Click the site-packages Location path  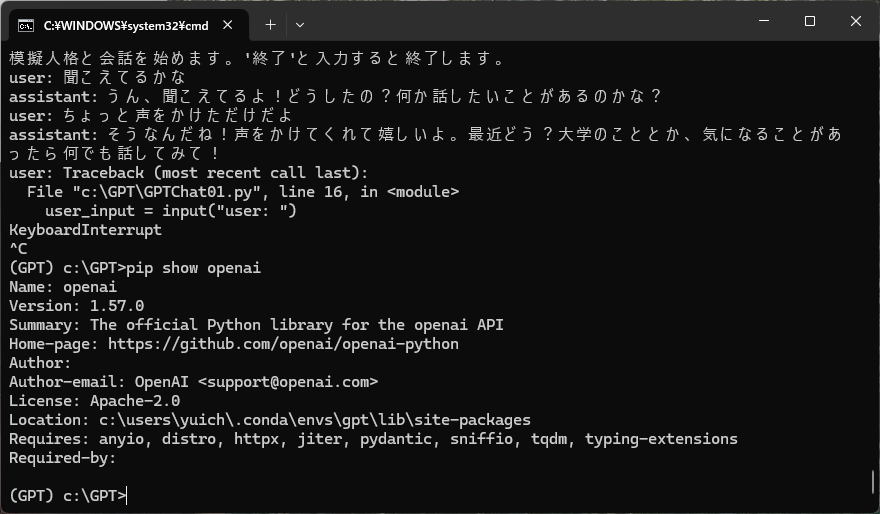click(x=315, y=420)
